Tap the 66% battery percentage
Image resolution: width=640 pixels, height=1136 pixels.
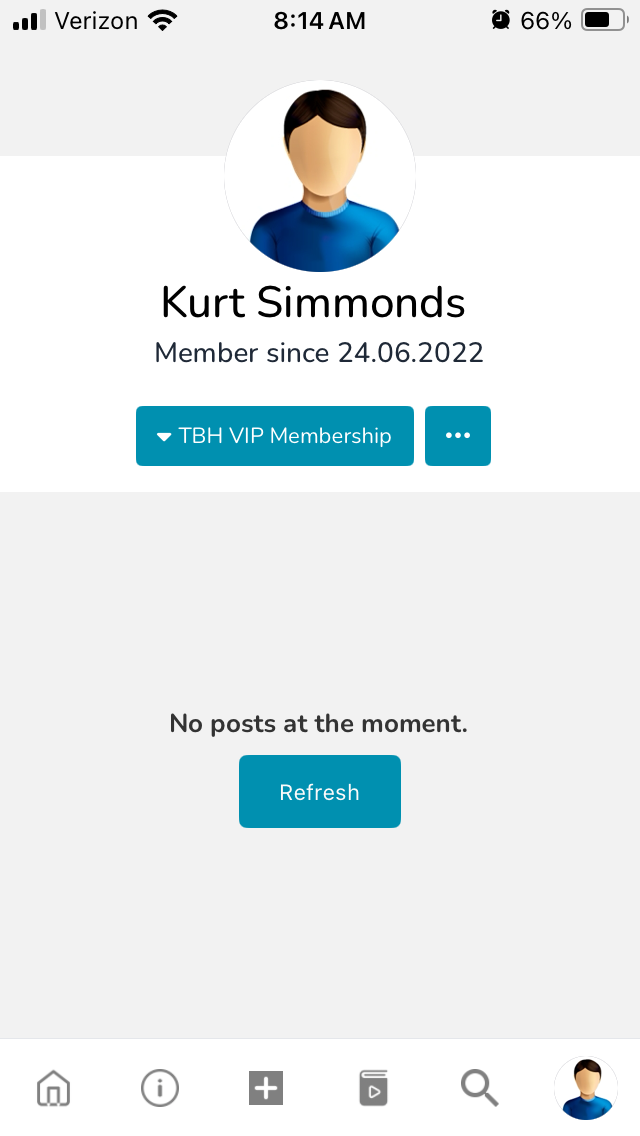click(546, 20)
